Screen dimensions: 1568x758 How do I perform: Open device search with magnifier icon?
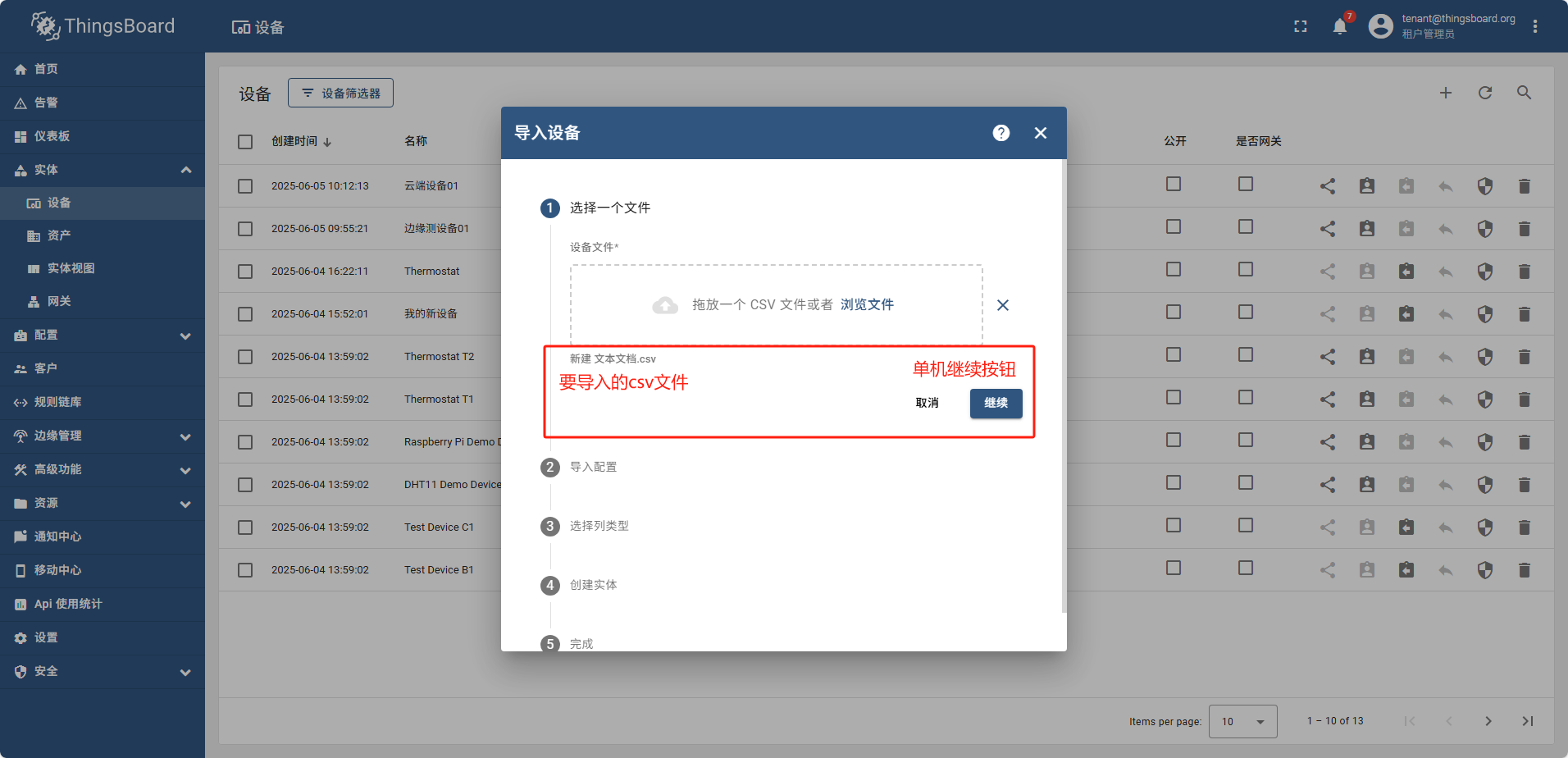(1524, 93)
